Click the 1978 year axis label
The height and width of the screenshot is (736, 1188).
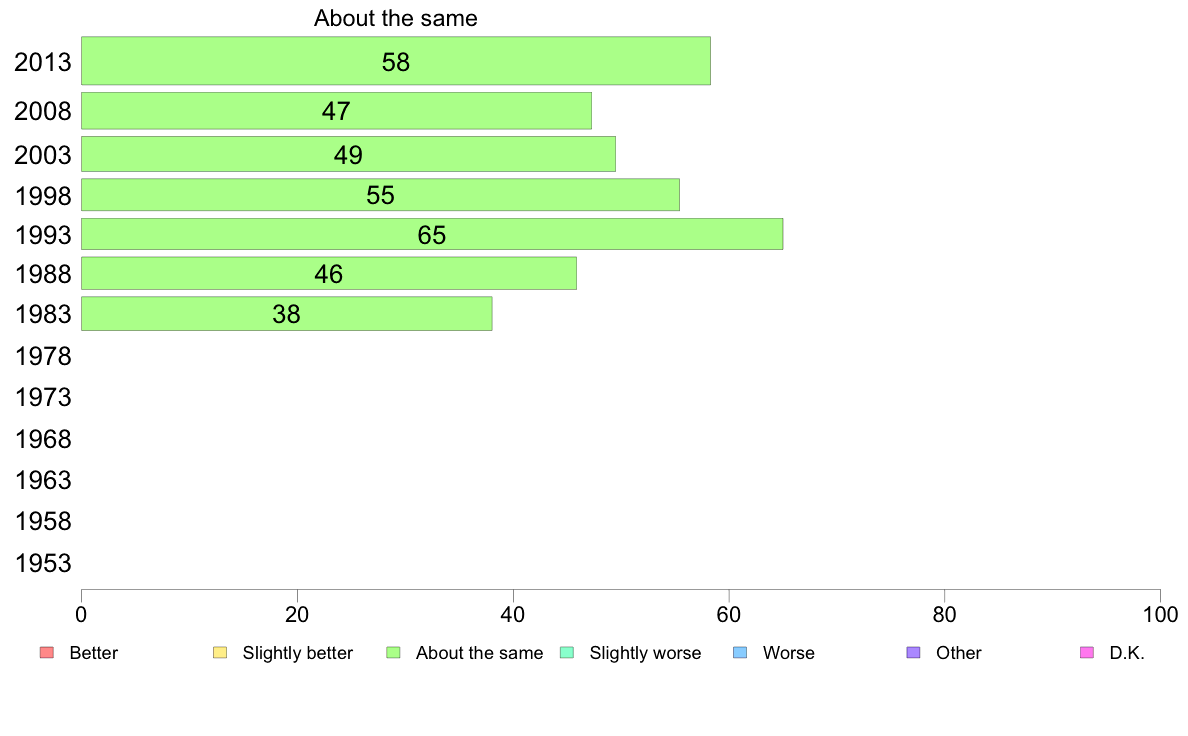[x=43, y=356]
